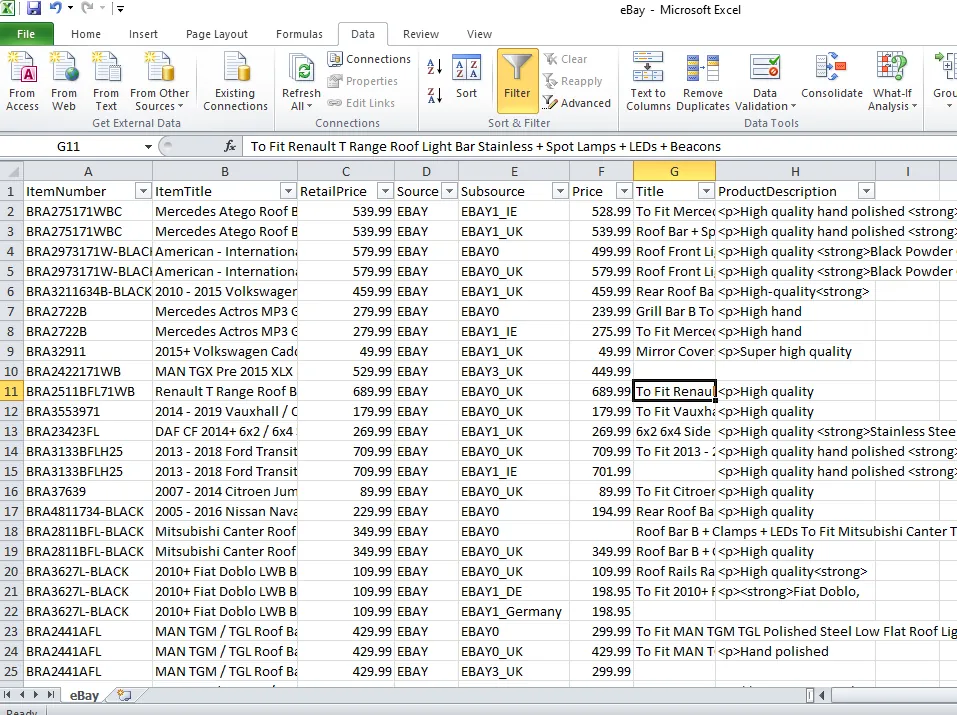Click the From Access icon
Viewport: 957px width, 715px height.
point(22,82)
